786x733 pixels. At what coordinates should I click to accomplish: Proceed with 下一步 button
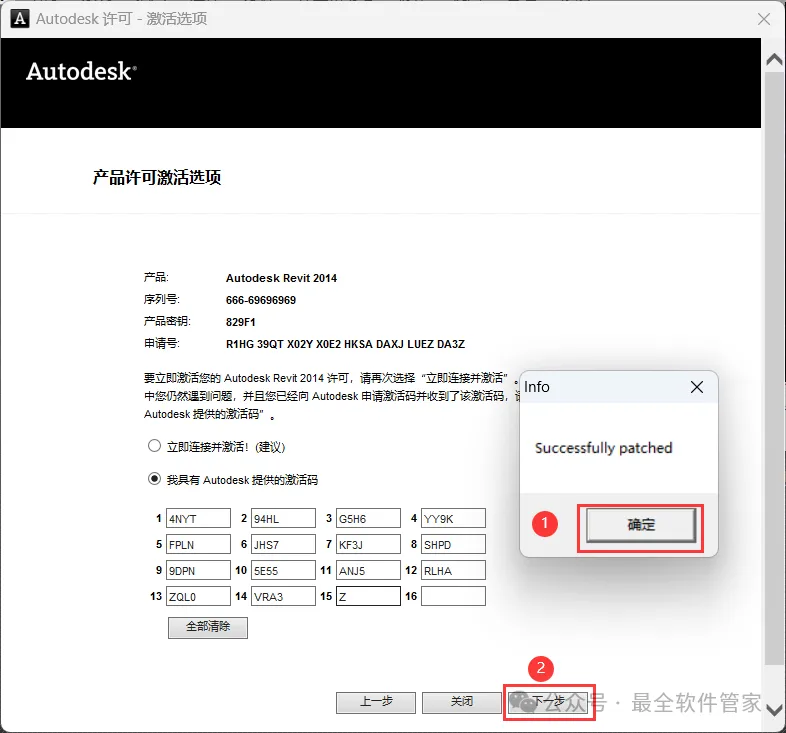click(x=548, y=702)
